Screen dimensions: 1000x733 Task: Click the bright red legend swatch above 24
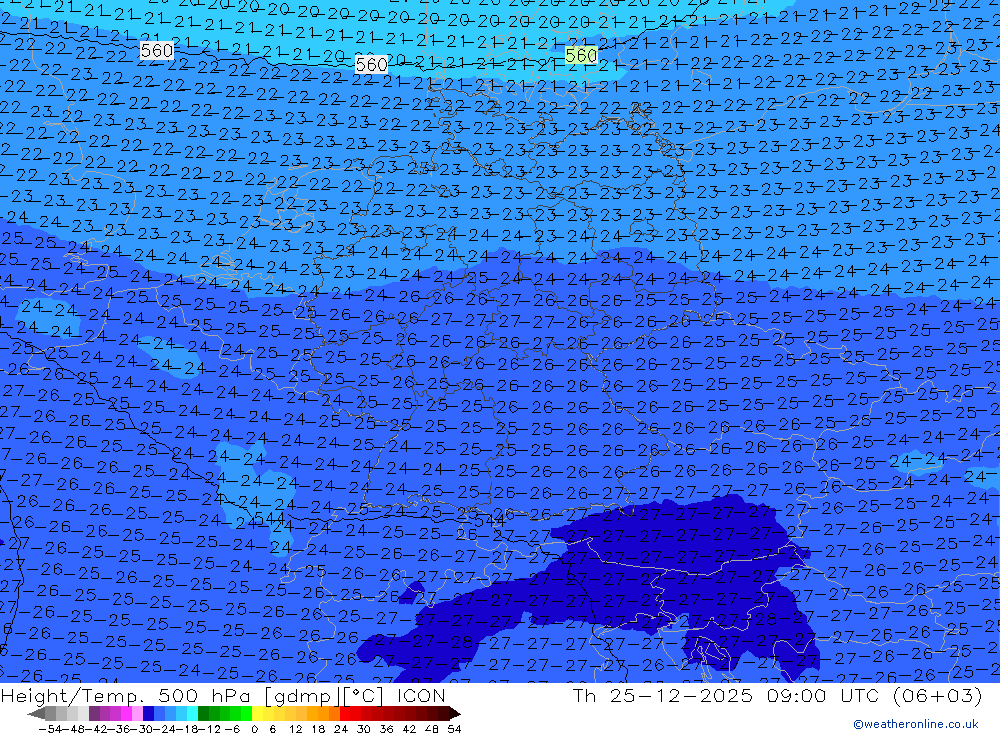click(345, 713)
